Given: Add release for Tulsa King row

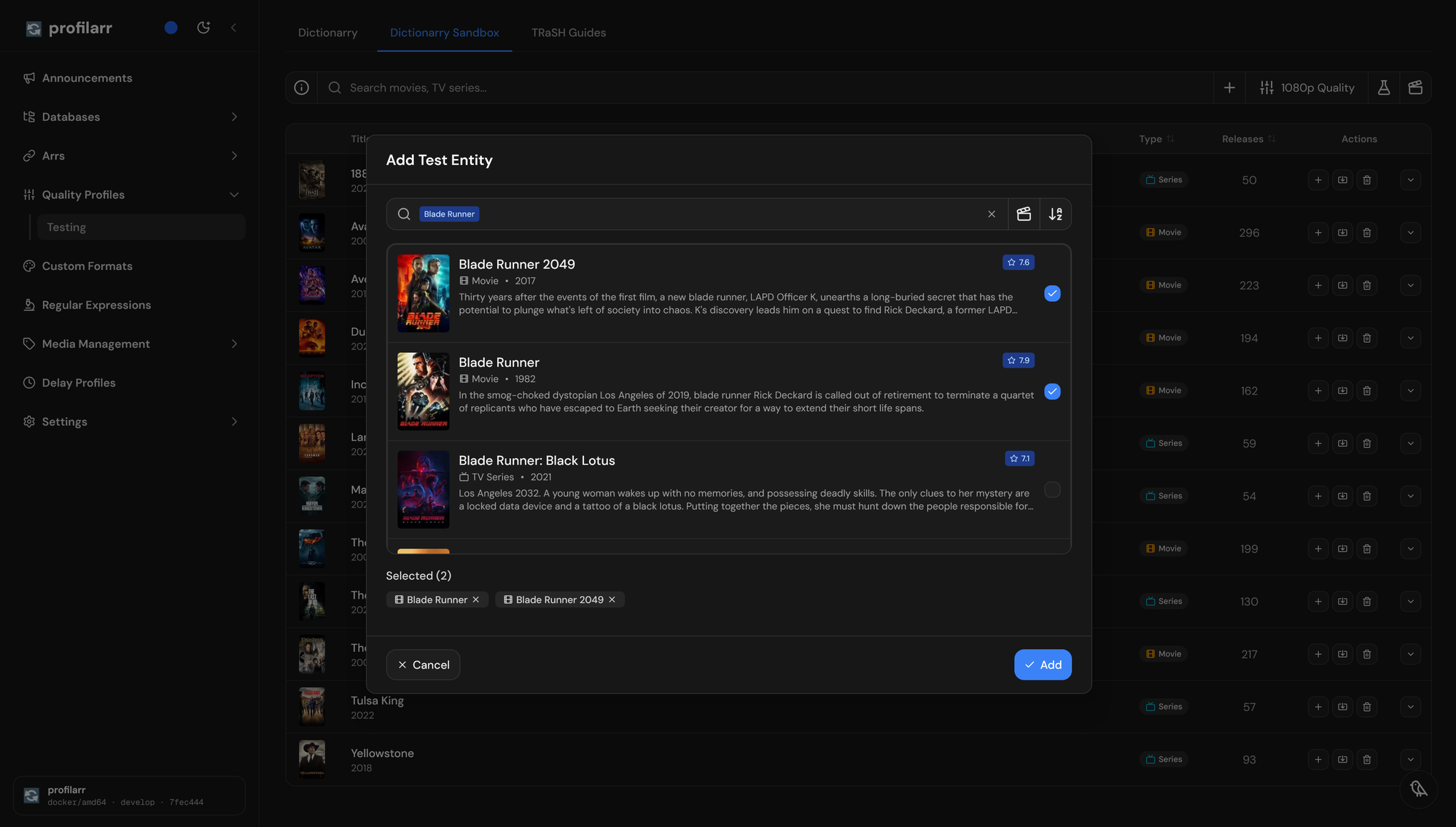Looking at the screenshot, I should (x=1317, y=707).
